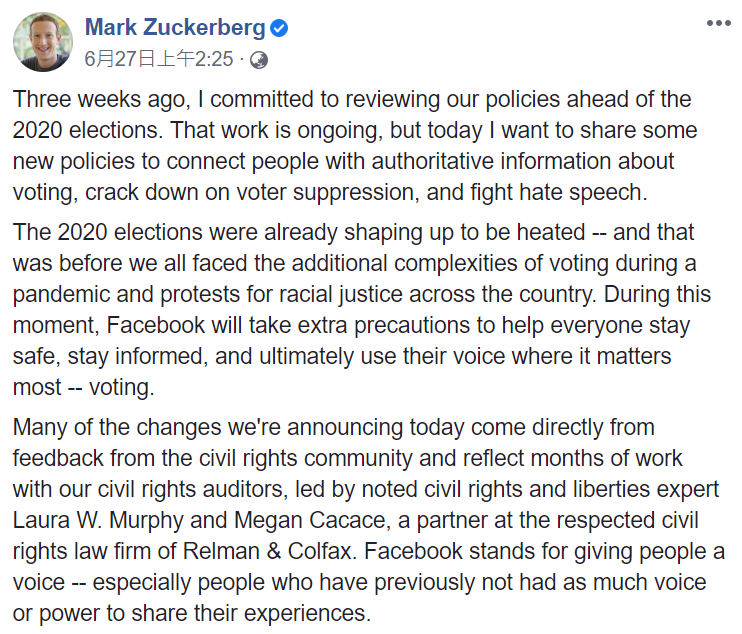Click the closing words 'share their experiences'

(x=248, y=613)
